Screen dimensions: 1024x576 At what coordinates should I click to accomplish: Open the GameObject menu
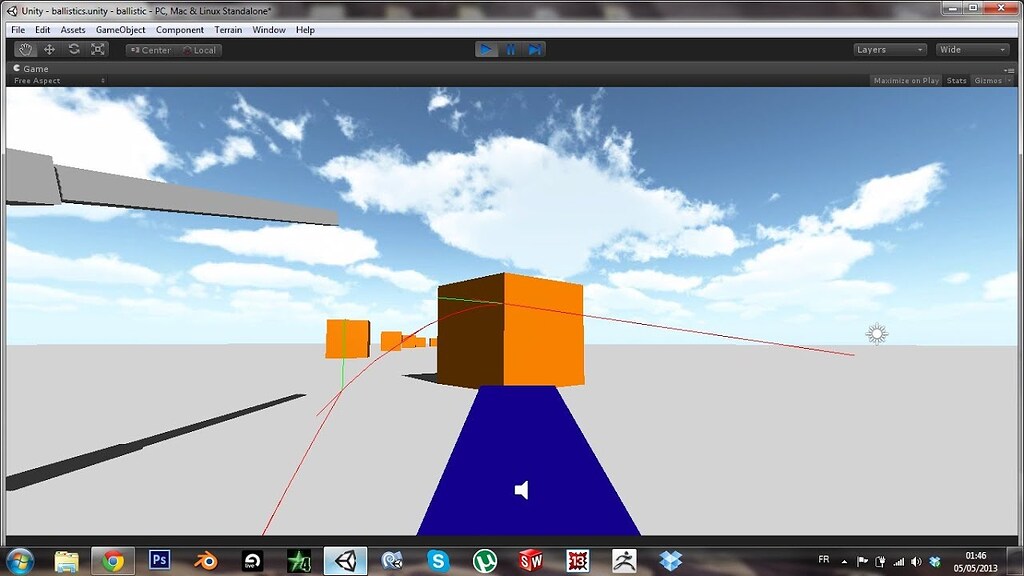(119, 29)
